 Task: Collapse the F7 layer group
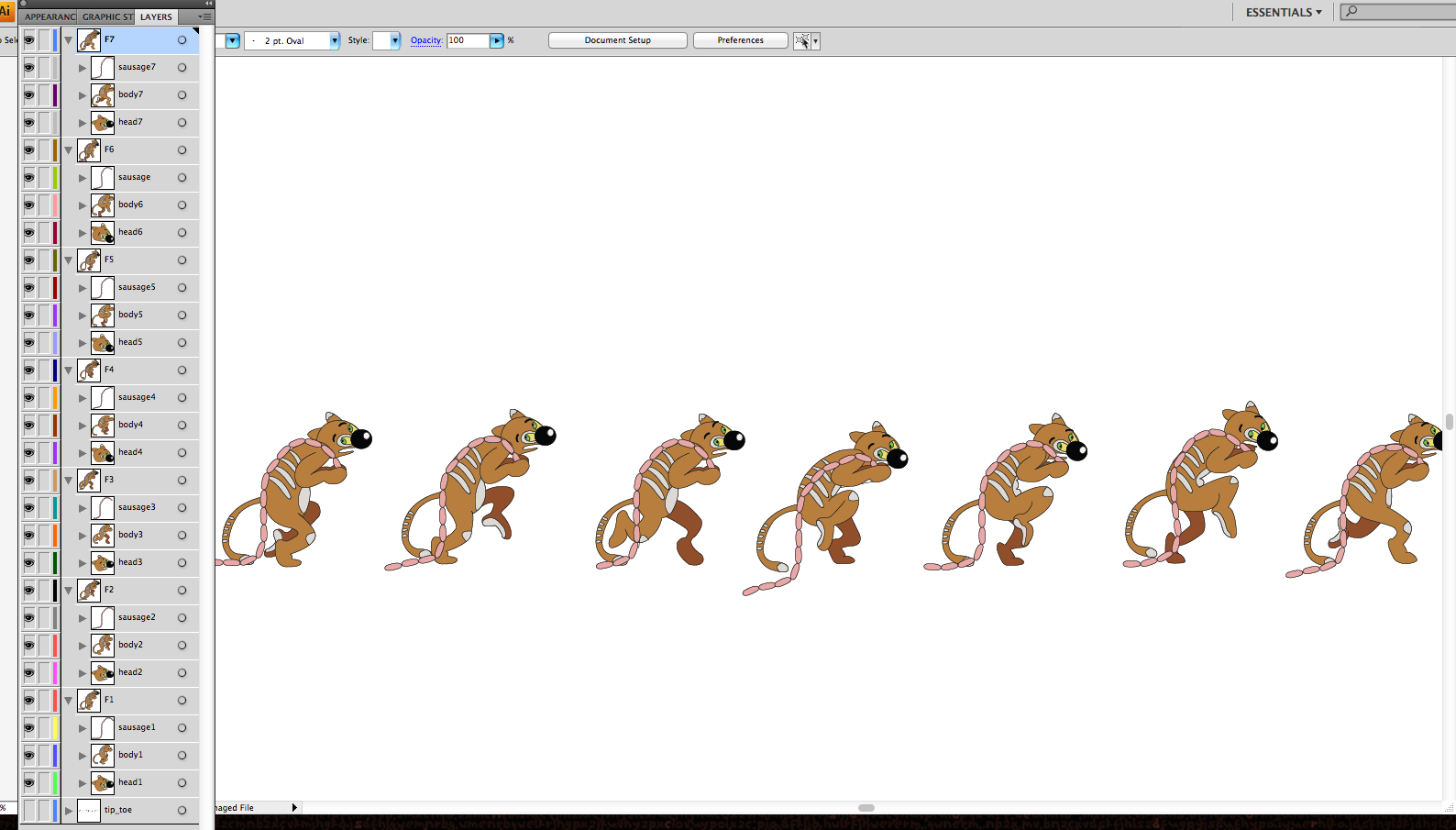pos(69,40)
